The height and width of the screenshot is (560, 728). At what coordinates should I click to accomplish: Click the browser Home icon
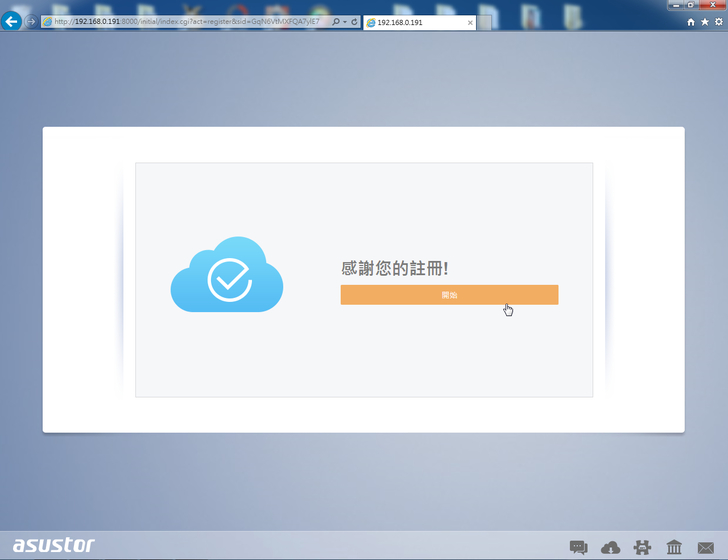(691, 22)
